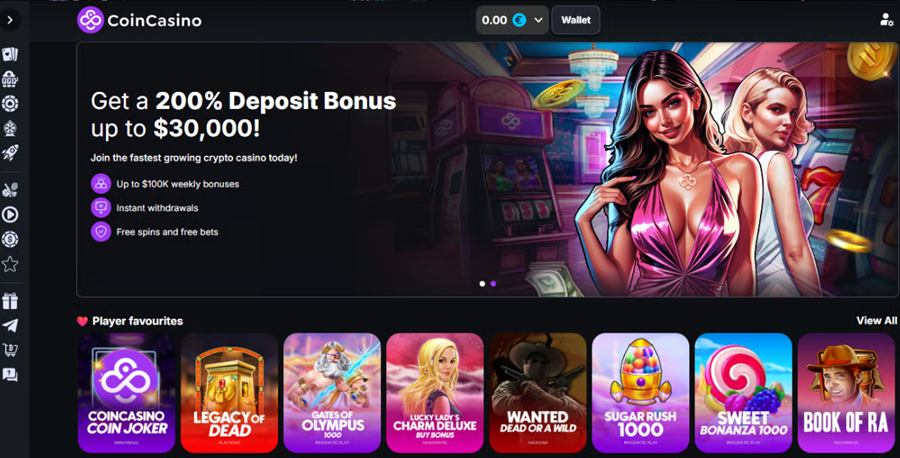The width and height of the screenshot is (900, 458).
Task: Click the Wallet button
Action: [576, 20]
